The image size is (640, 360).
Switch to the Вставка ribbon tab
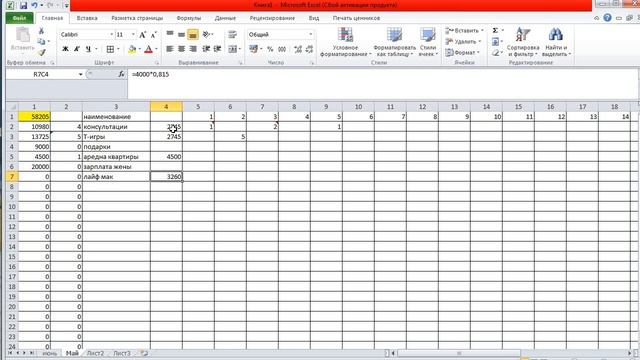click(x=87, y=18)
